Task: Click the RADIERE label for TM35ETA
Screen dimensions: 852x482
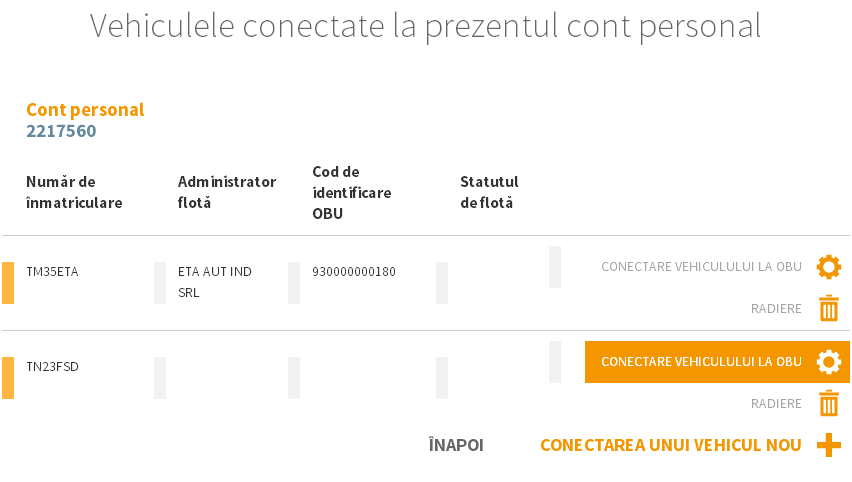Action: pyautogui.click(x=776, y=309)
